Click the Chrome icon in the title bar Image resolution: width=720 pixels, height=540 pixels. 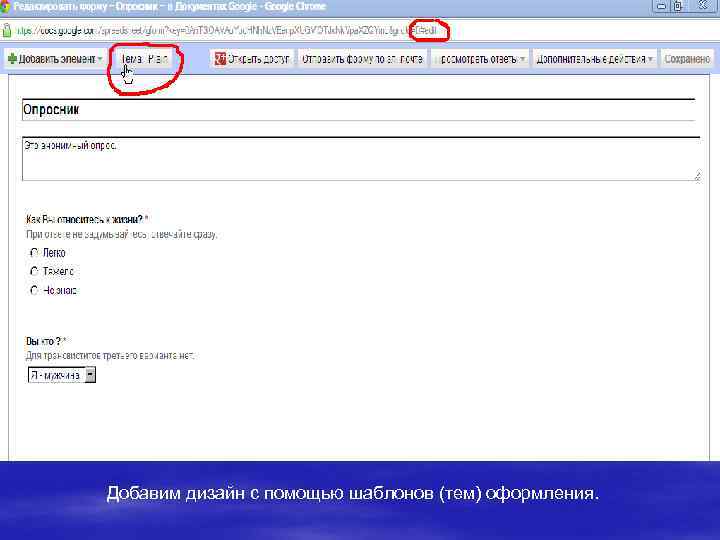[5, 6]
